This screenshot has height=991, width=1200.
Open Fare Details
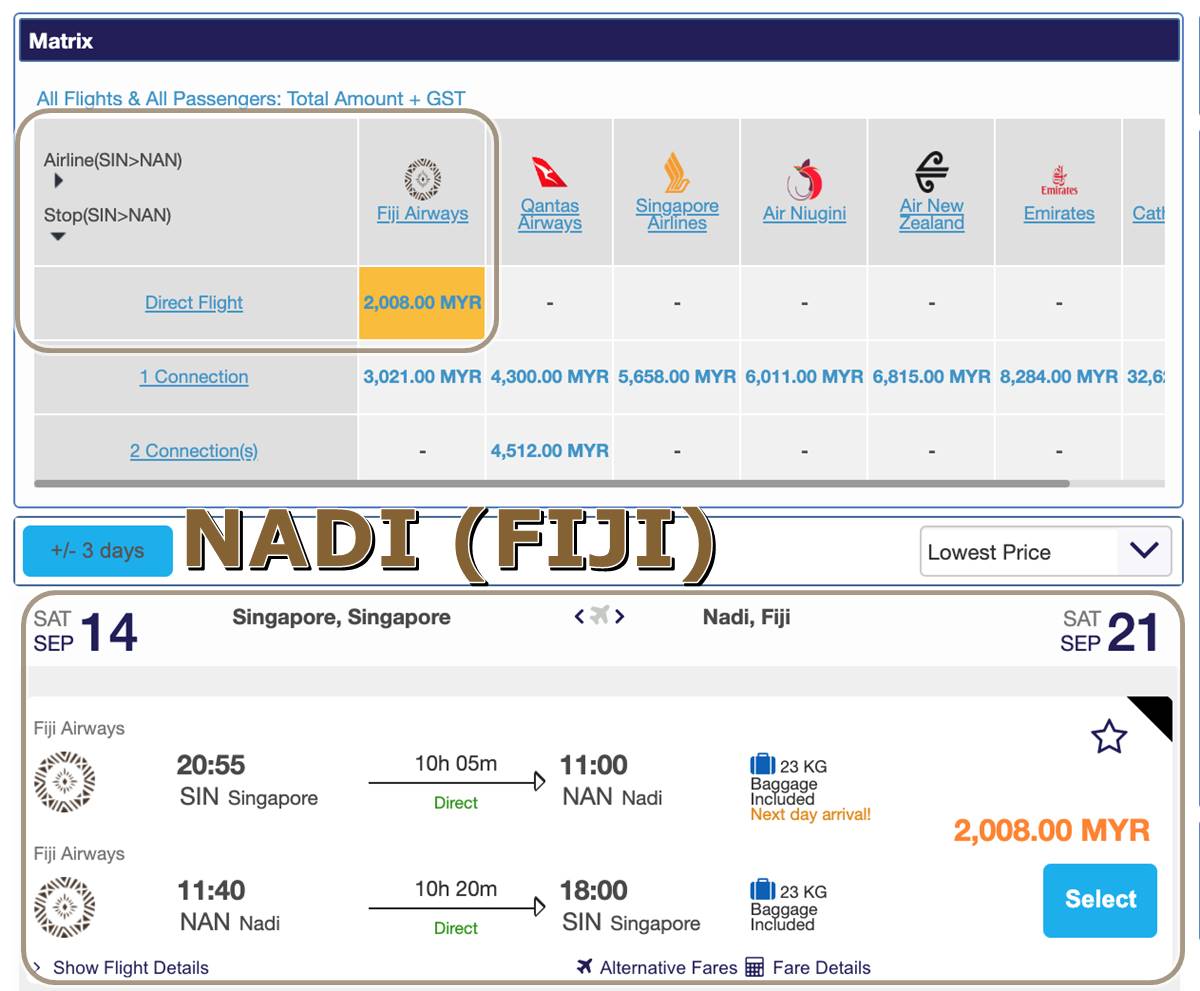pos(821,967)
